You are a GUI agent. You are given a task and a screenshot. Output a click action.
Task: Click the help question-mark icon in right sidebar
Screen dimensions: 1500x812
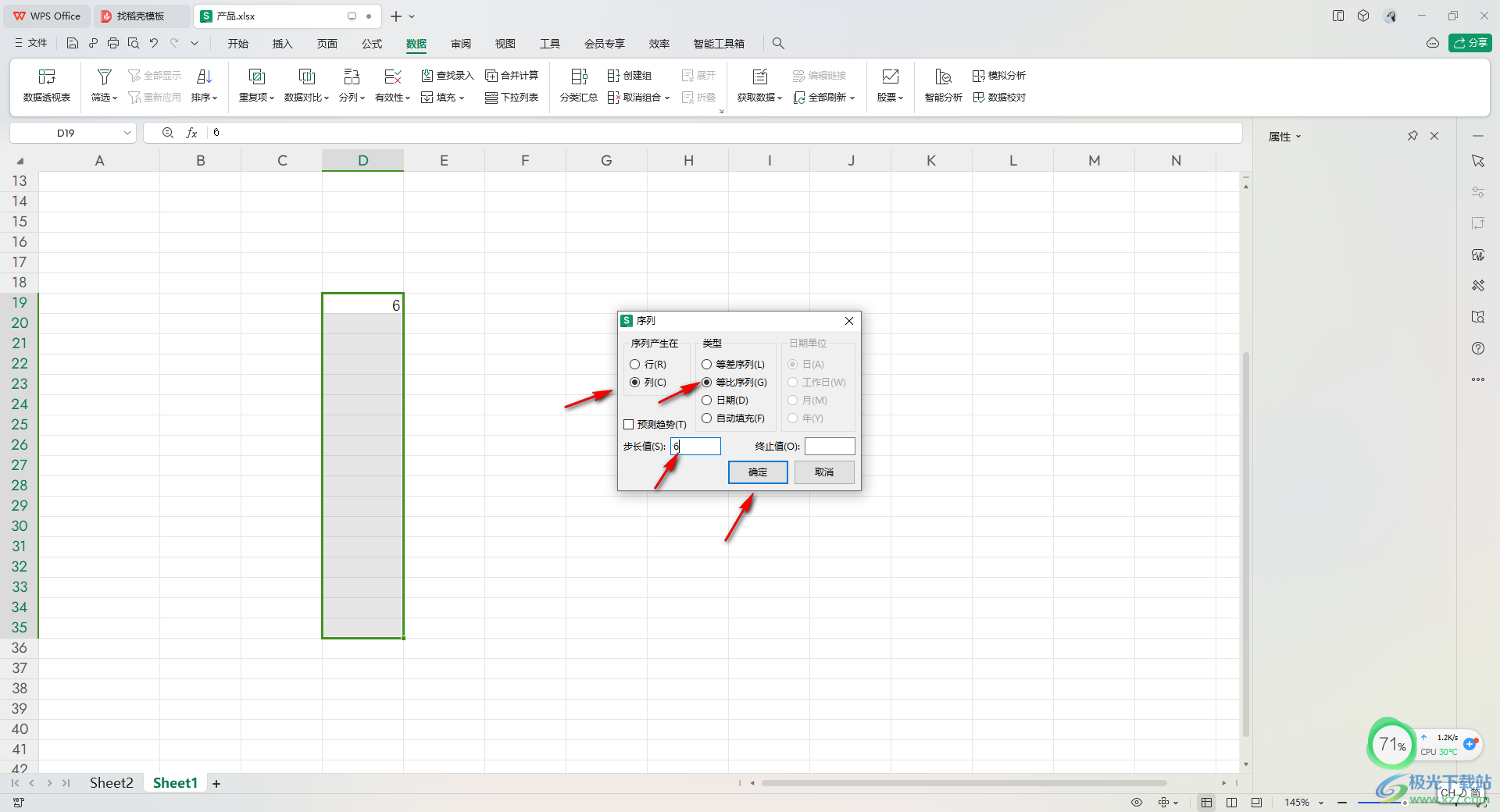[x=1478, y=348]
